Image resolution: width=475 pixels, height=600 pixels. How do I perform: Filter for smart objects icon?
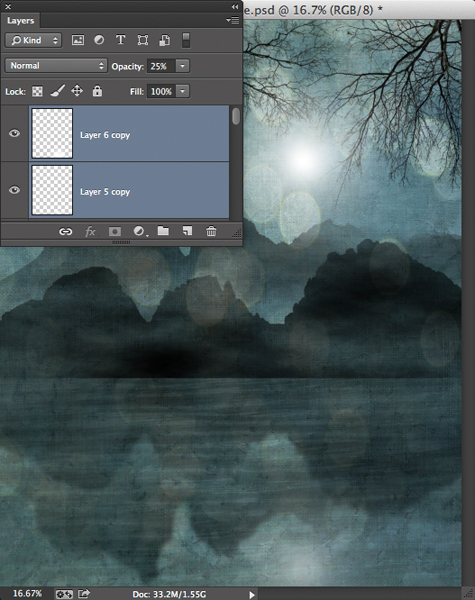[165, 40]
